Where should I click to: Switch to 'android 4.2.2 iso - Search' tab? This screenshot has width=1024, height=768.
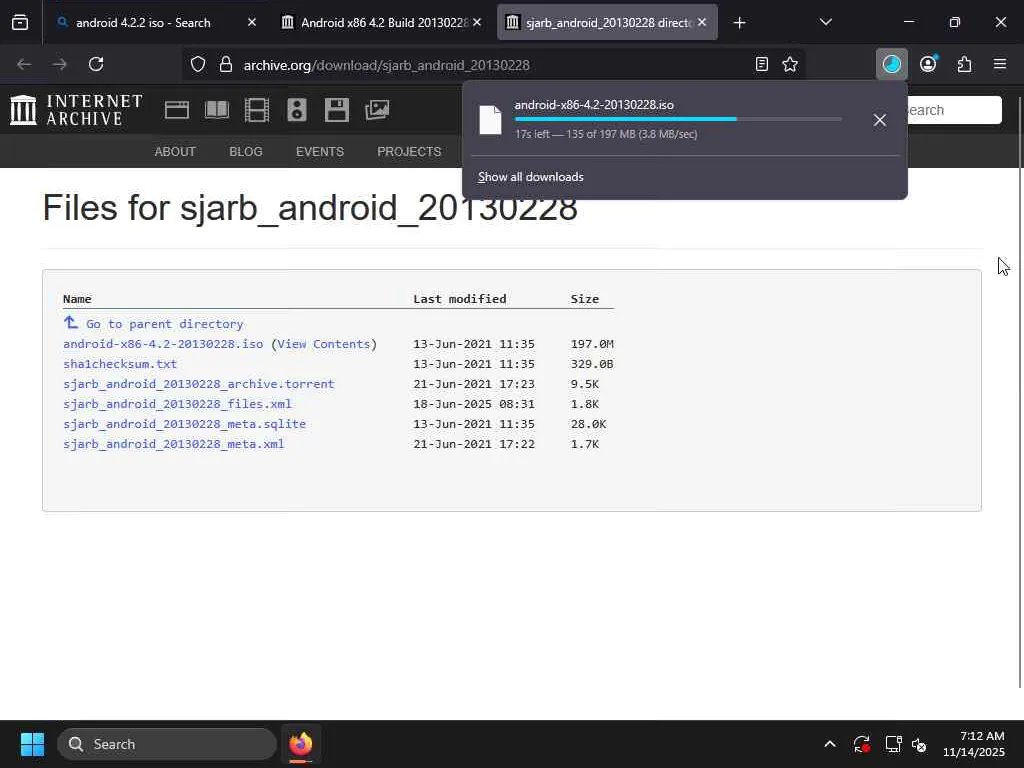pos(143,23)
